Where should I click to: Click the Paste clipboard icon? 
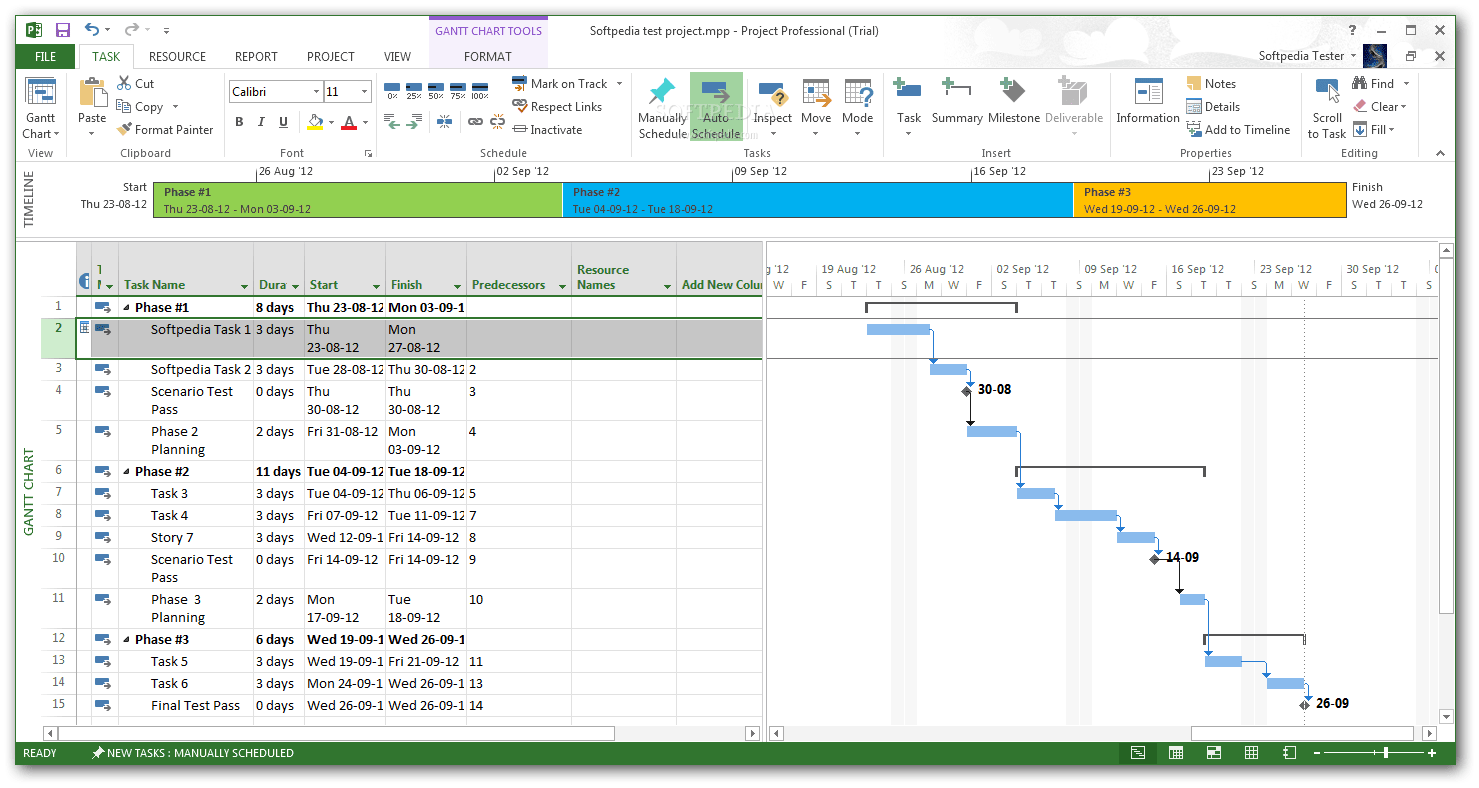click(x=92, y=94)
